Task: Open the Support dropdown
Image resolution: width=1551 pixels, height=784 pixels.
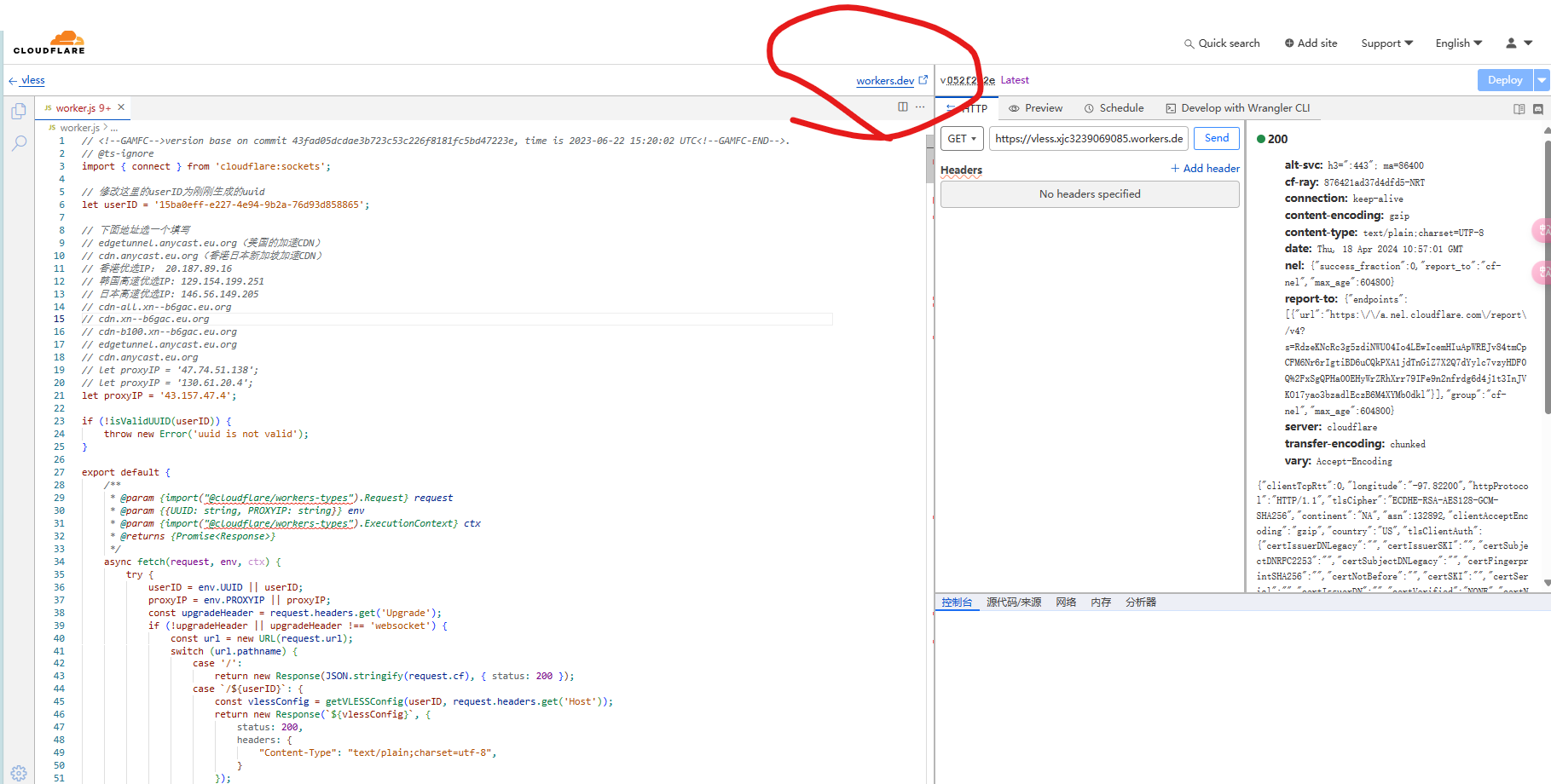Action: [1386, 43]
